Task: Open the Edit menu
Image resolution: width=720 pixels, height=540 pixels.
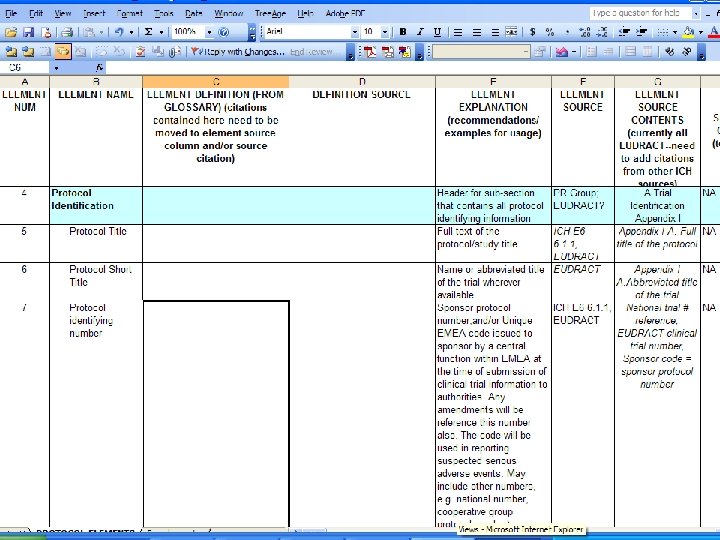Action: click(x=36, y=13)
